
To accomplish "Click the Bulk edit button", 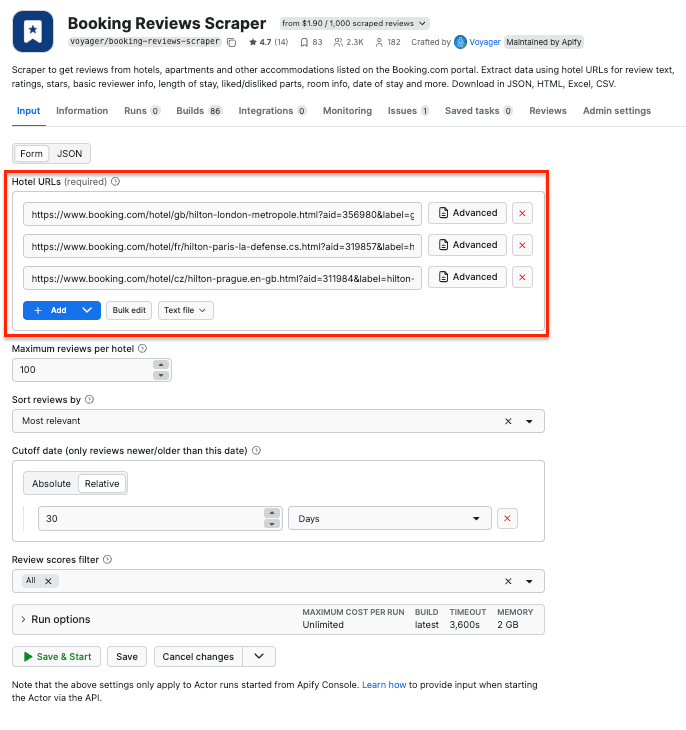I will pyautogui.click(x=129, y=310).
